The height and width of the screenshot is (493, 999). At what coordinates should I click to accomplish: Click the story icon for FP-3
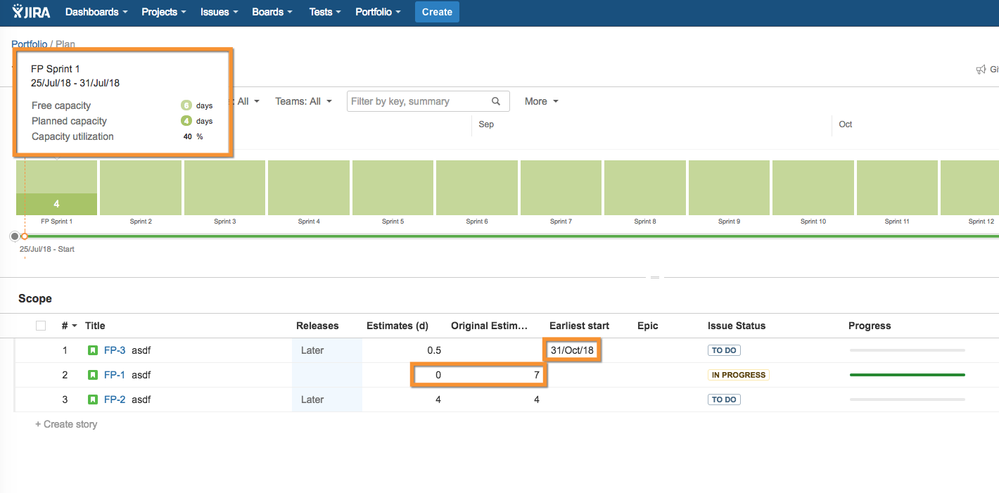[93, 350]
